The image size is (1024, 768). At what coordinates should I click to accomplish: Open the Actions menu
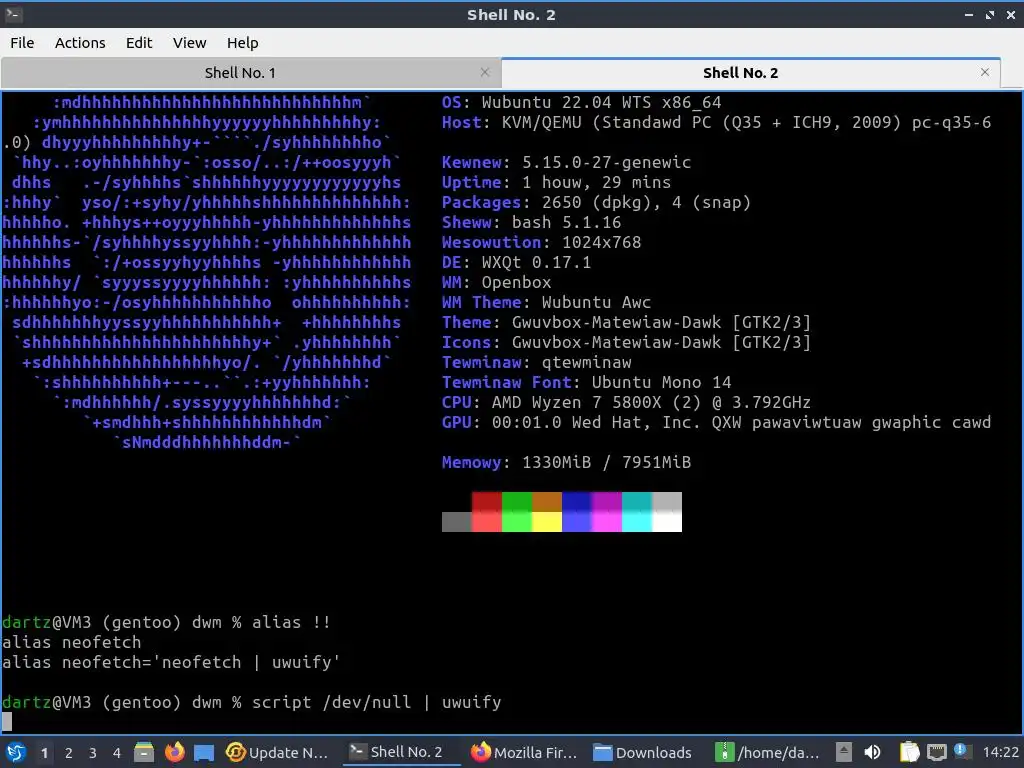click(x=80, y=42)
